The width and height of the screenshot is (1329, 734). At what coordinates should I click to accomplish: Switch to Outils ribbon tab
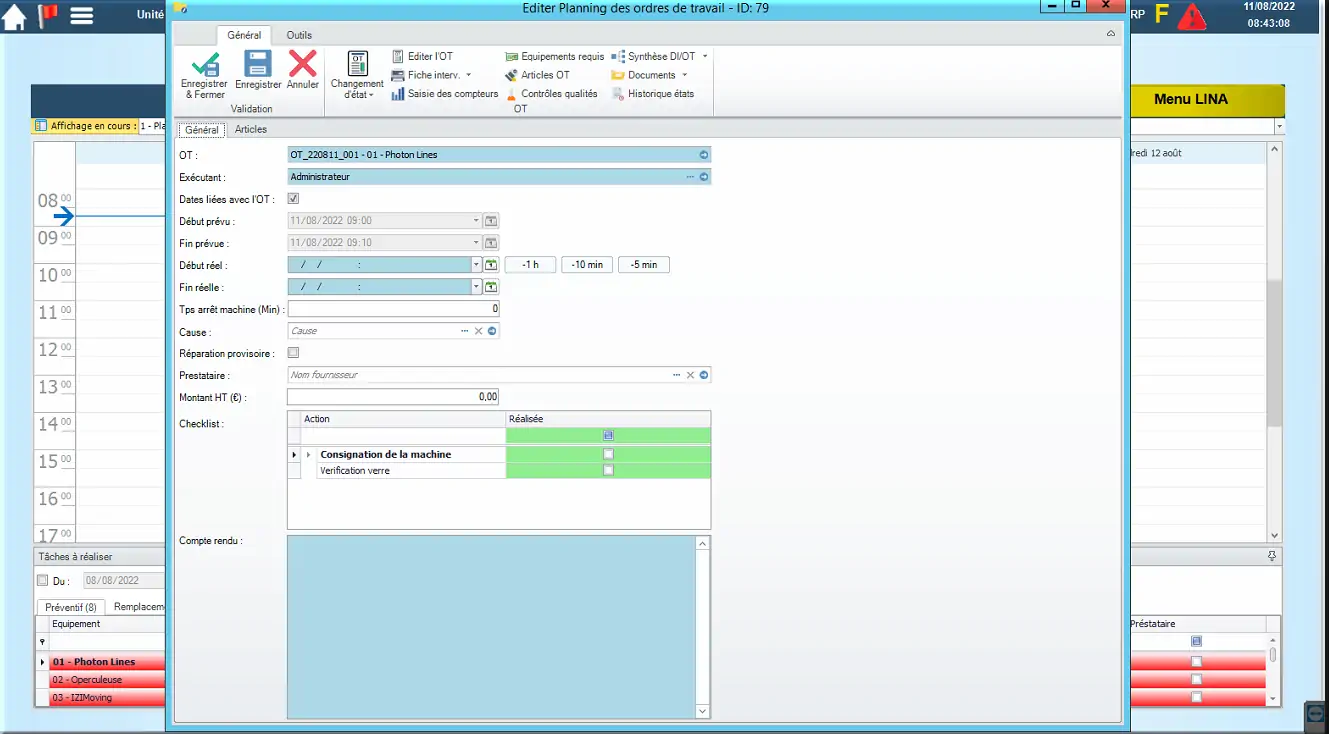pyautogui.click(x=299, y=35)
